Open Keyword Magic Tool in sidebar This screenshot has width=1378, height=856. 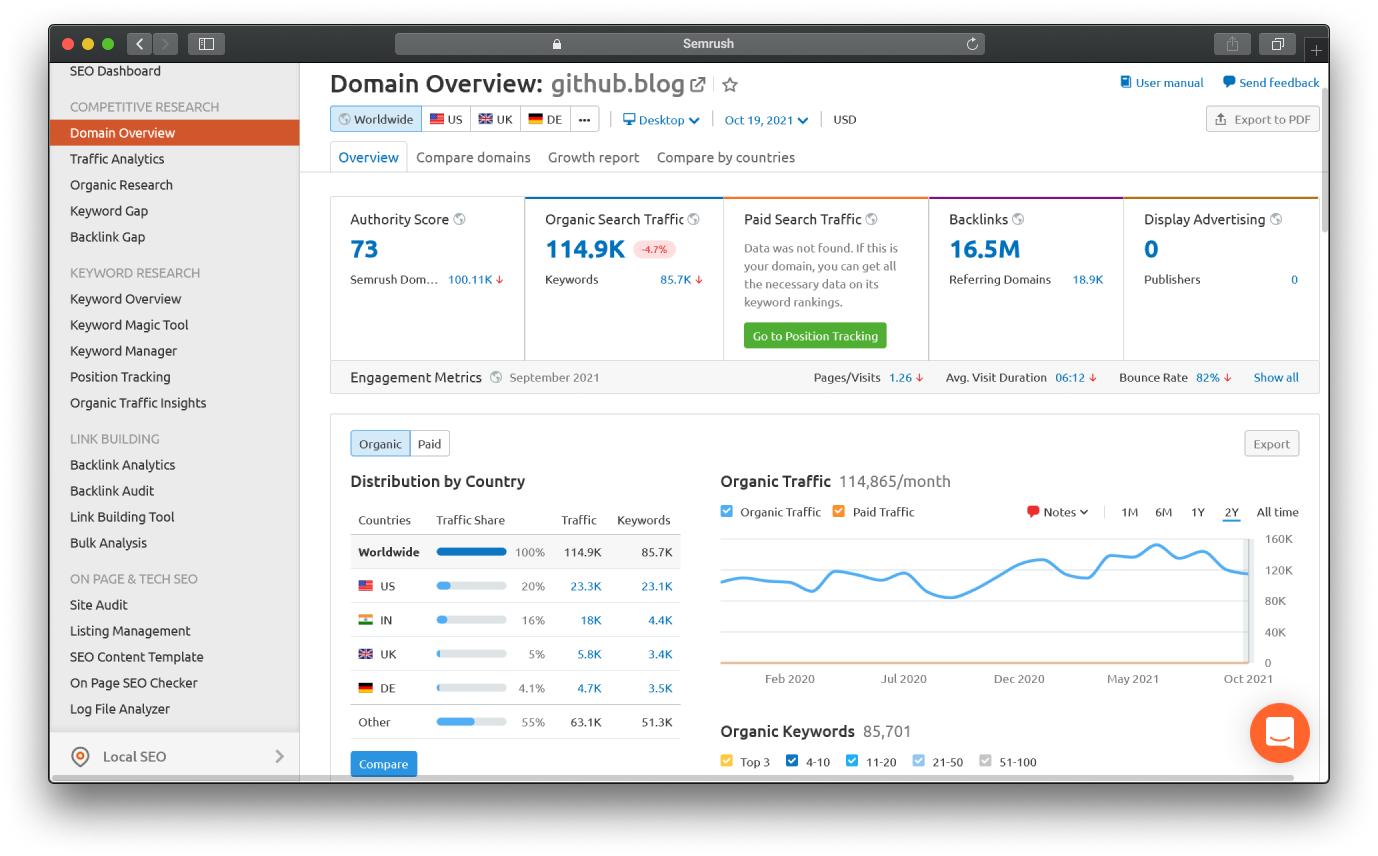point(129,325)
